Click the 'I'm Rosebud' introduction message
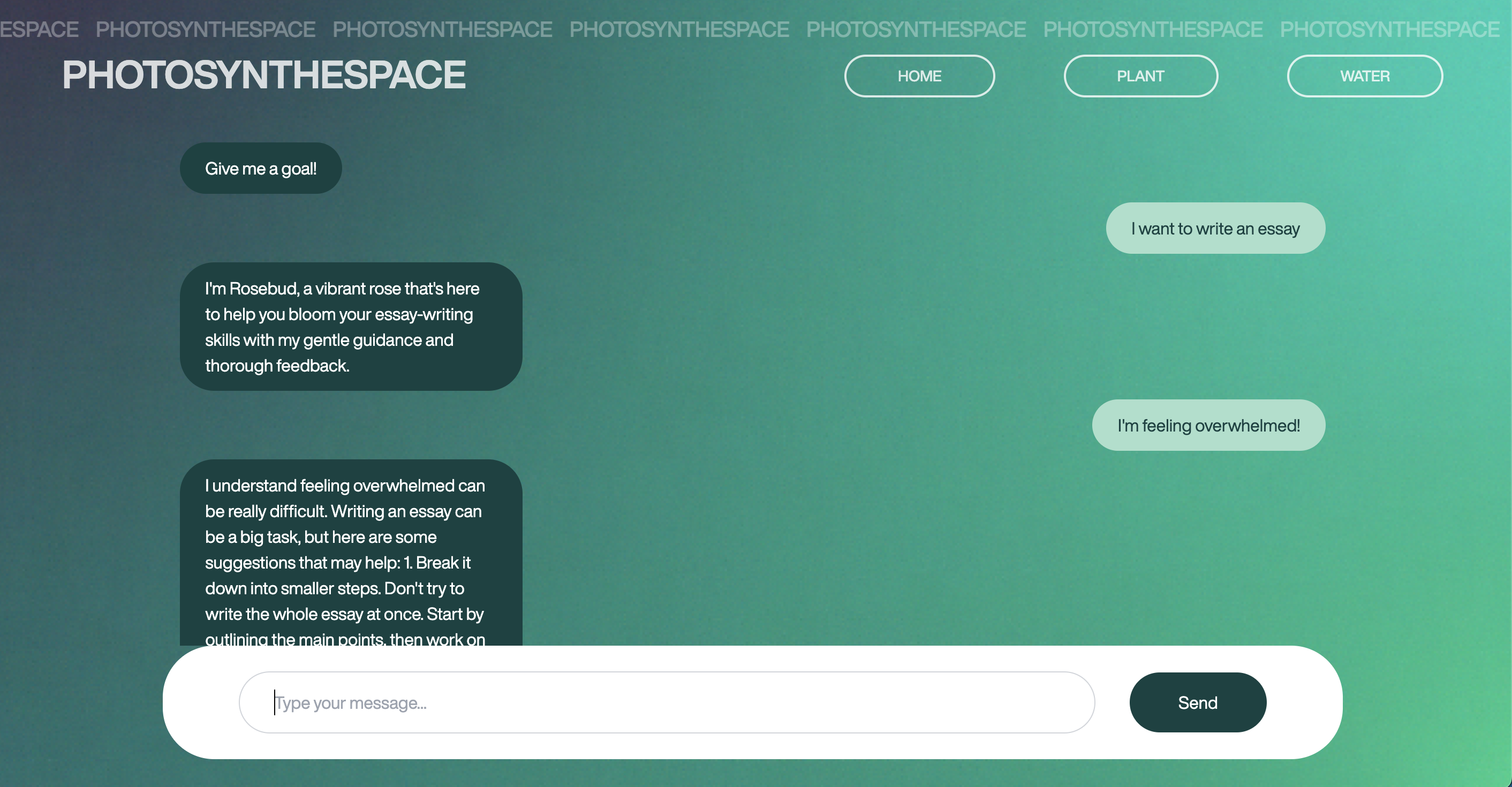The width and height of the screenshot is (1512, 787). pos(350,326)
